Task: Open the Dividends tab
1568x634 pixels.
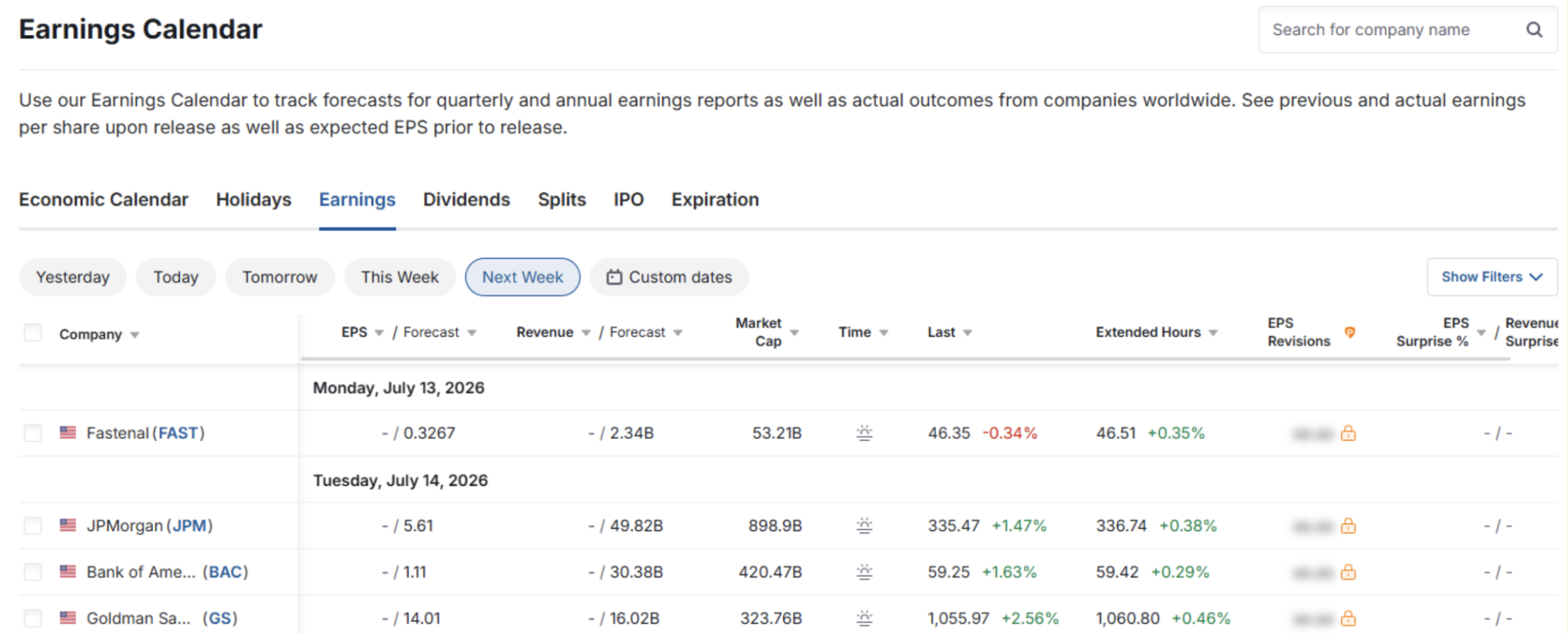Action: tap(467, 200)
